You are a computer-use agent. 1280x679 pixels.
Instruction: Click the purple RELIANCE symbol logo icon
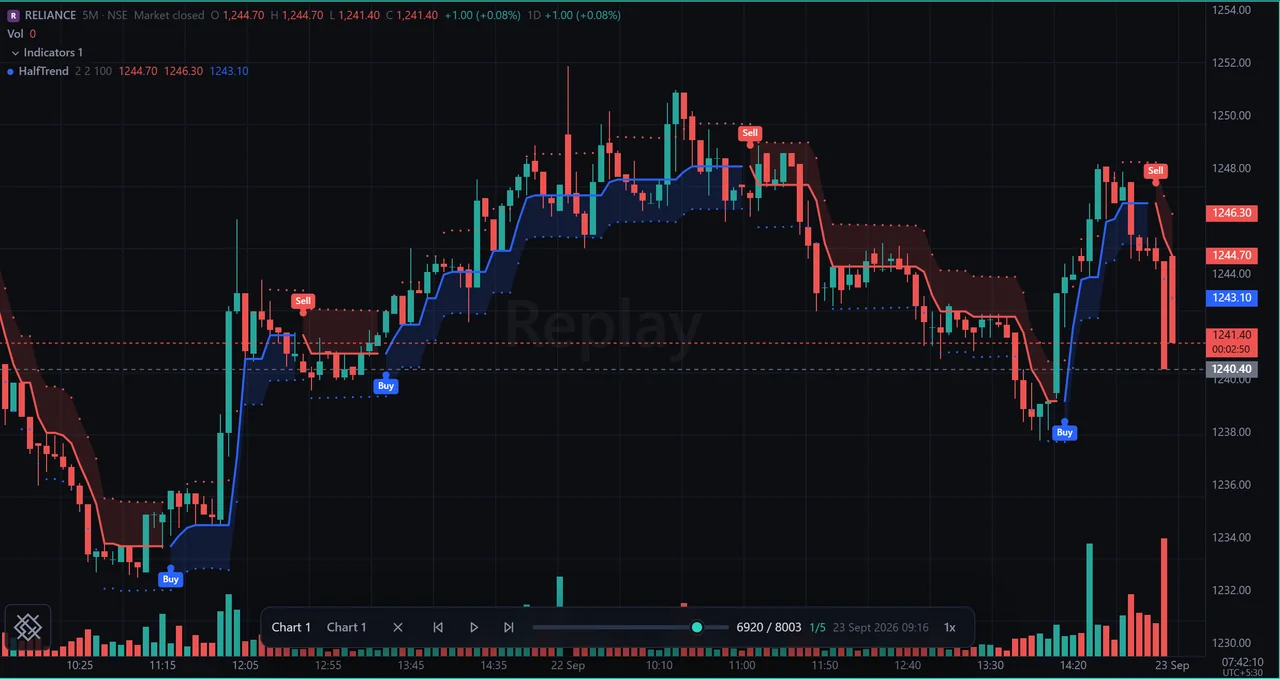tap(13, 15)
